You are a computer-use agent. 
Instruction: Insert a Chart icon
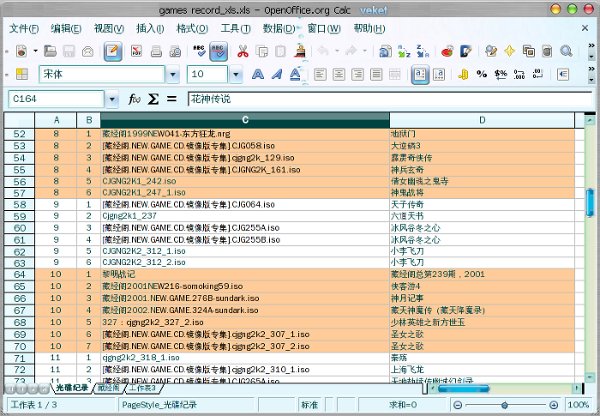447,51
